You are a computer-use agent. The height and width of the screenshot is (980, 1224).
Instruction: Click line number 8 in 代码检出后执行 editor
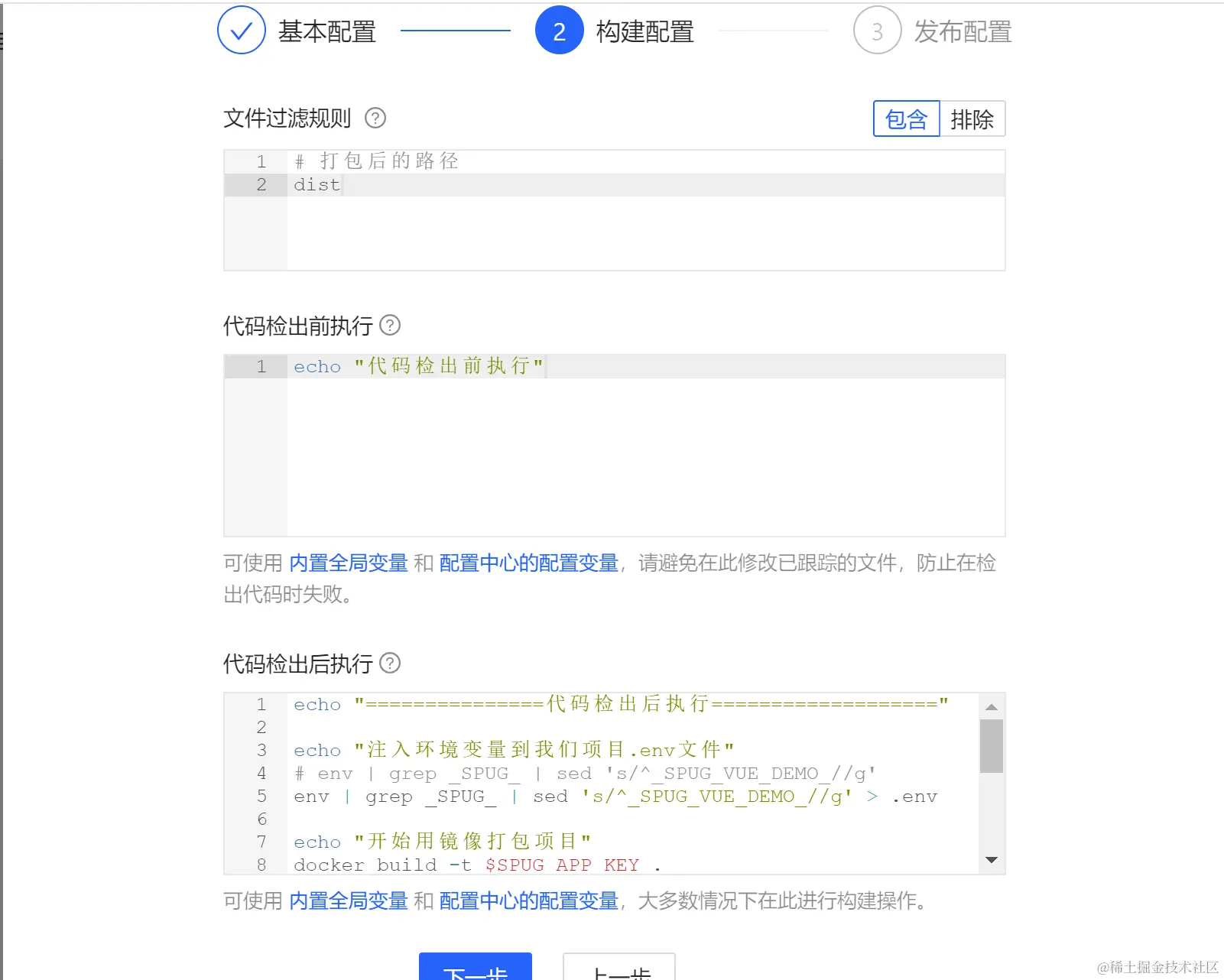(x=261, y=865)
